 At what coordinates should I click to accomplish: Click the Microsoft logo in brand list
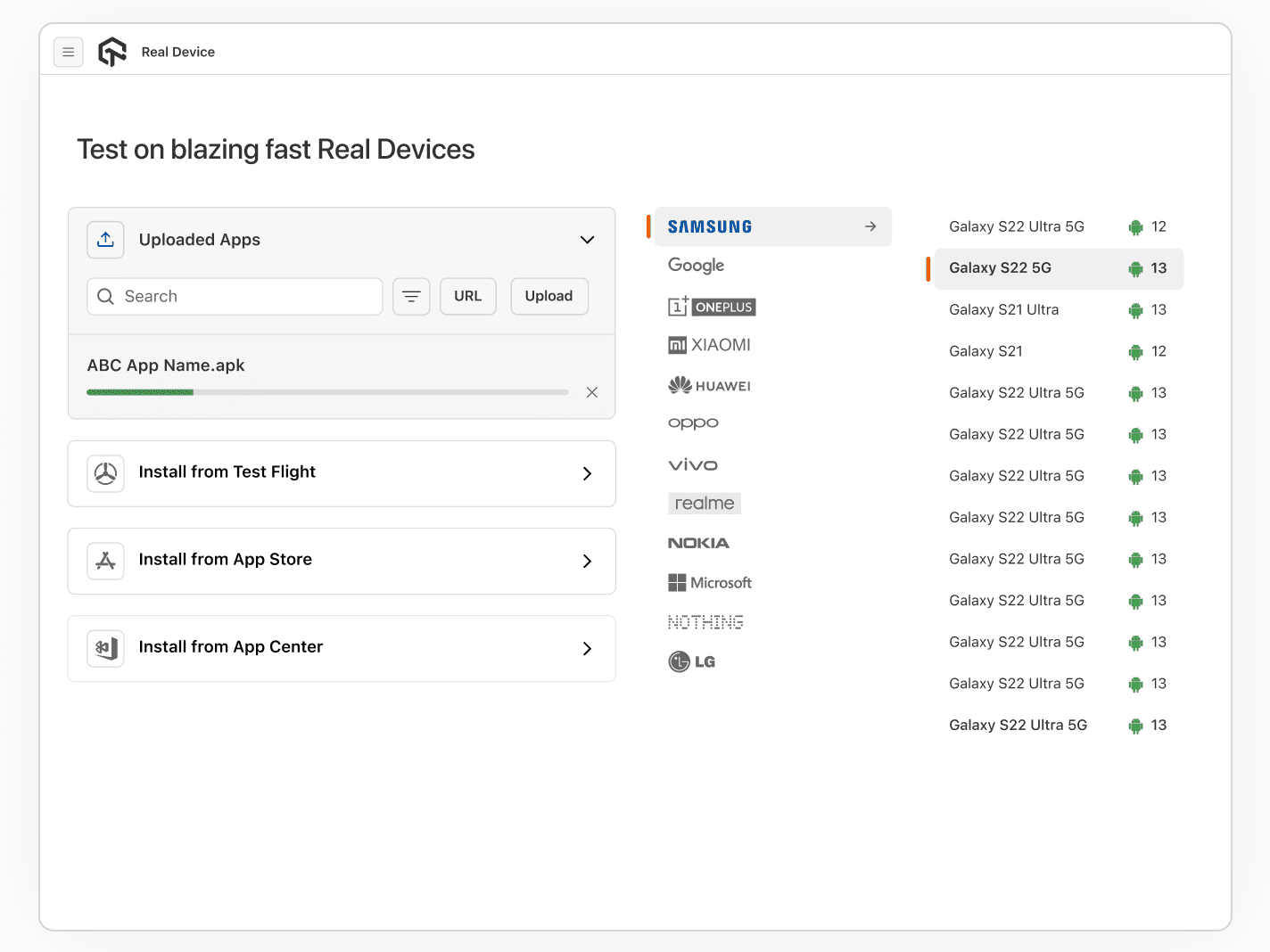[x=709, y=582]
